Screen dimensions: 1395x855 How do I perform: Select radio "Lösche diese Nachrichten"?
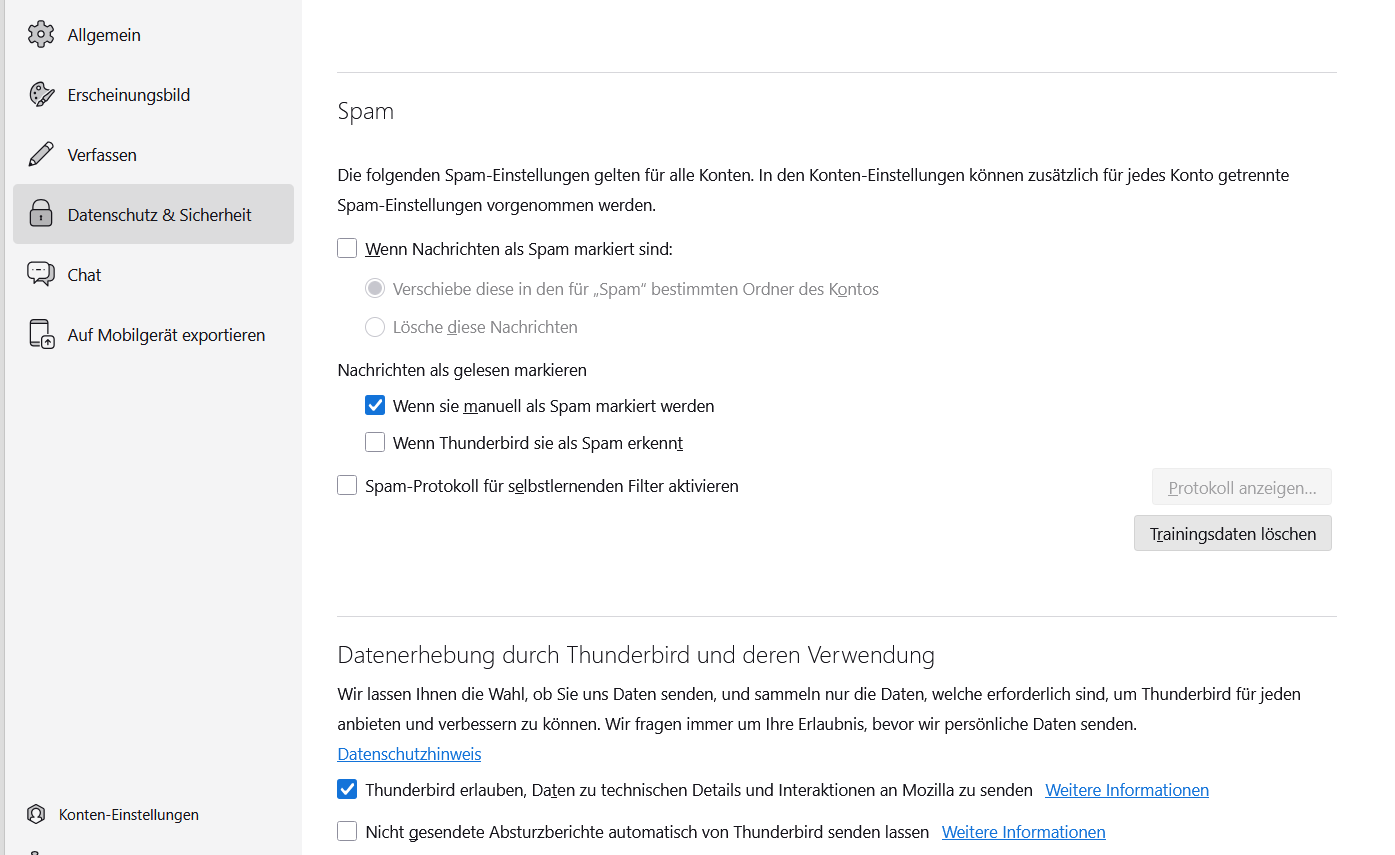click(x=375, y=327)
